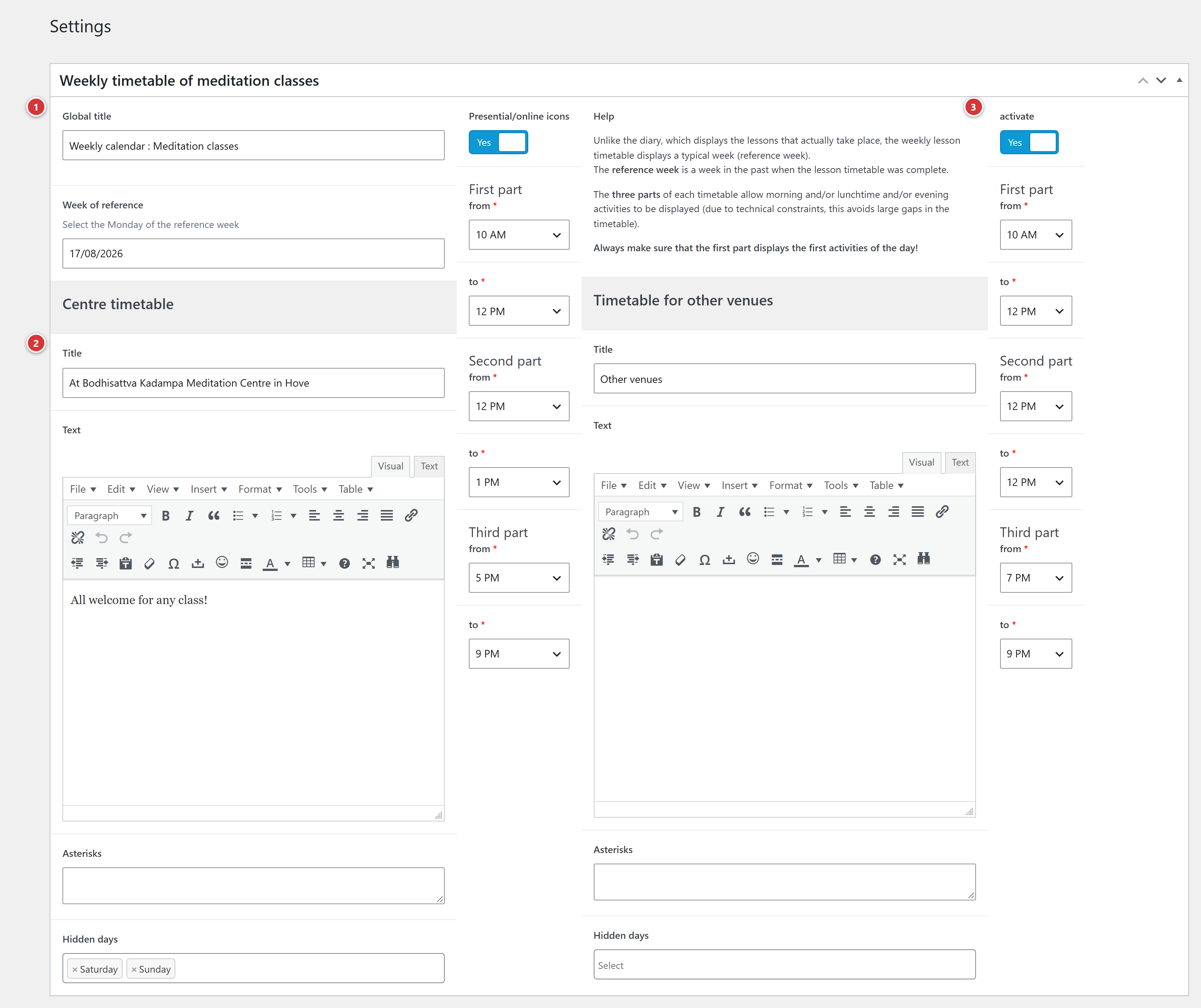
Task: Click find and replace binoculars in Centre editor
Action: tap(392, 563)
